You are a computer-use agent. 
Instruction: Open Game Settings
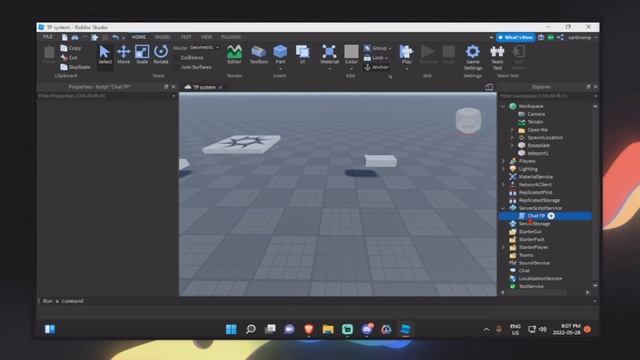(473, 57)
